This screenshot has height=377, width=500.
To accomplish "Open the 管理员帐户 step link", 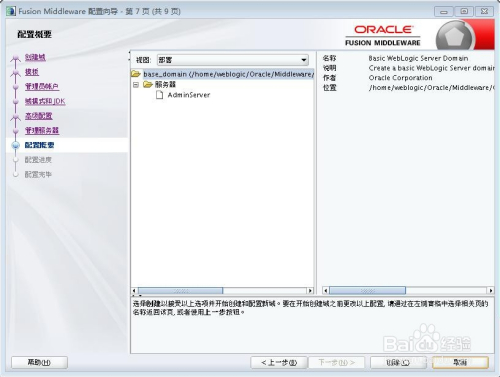I will (x=42, y=87).
